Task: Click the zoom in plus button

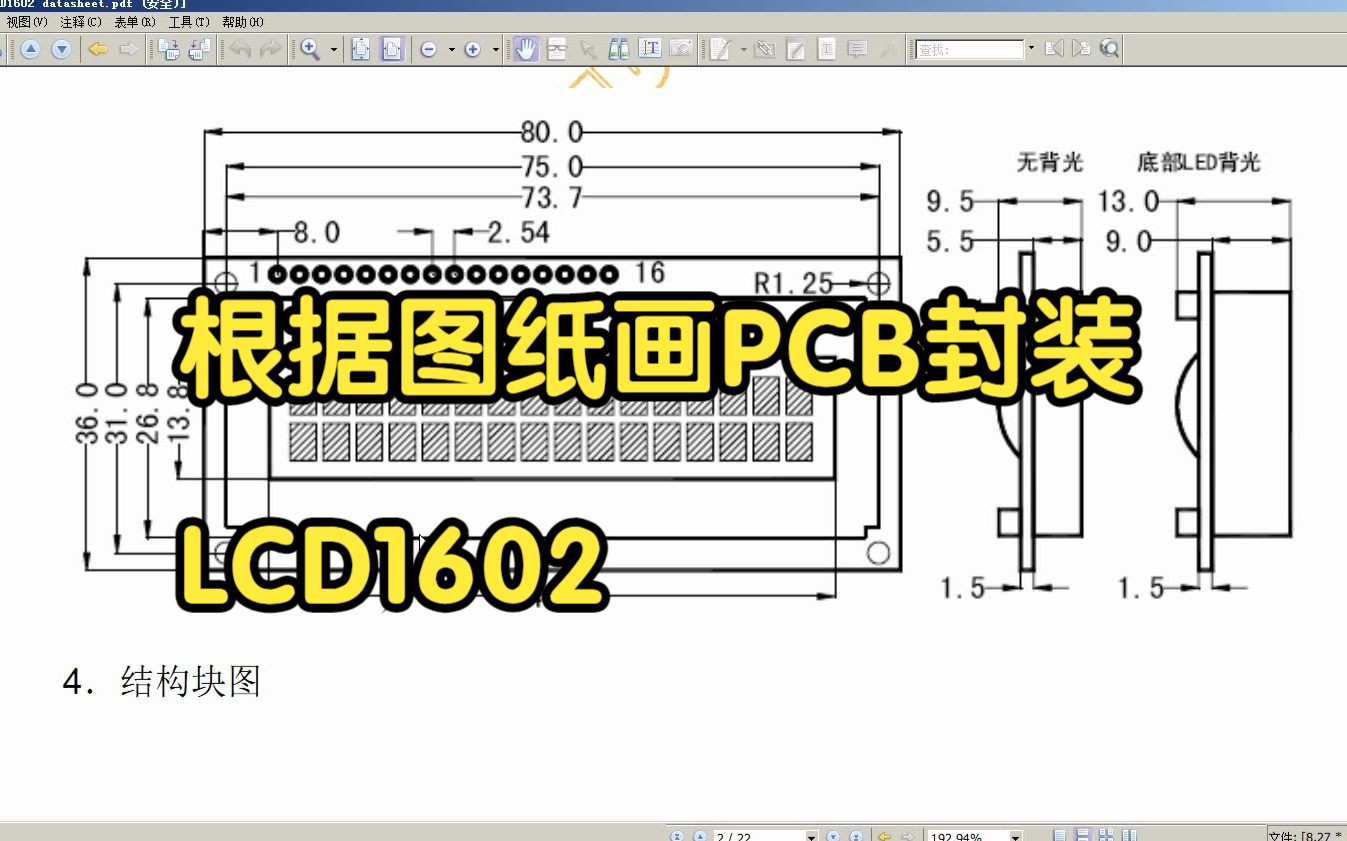Action: click(x=473, y=49)
